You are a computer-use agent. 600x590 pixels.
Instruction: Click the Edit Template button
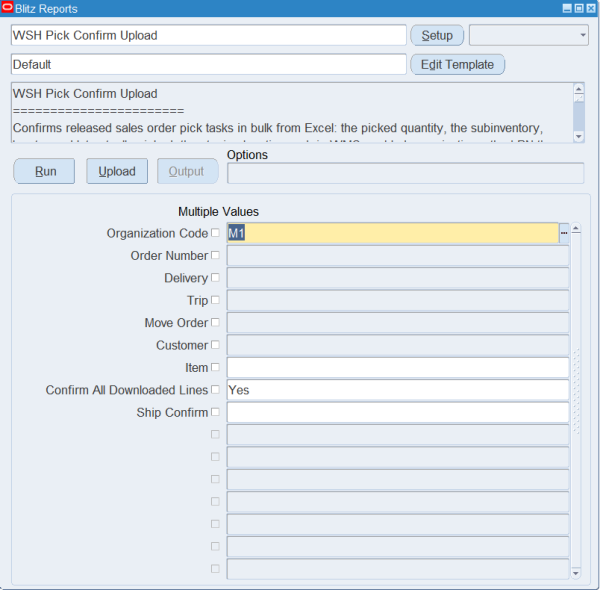pos(458,64)
